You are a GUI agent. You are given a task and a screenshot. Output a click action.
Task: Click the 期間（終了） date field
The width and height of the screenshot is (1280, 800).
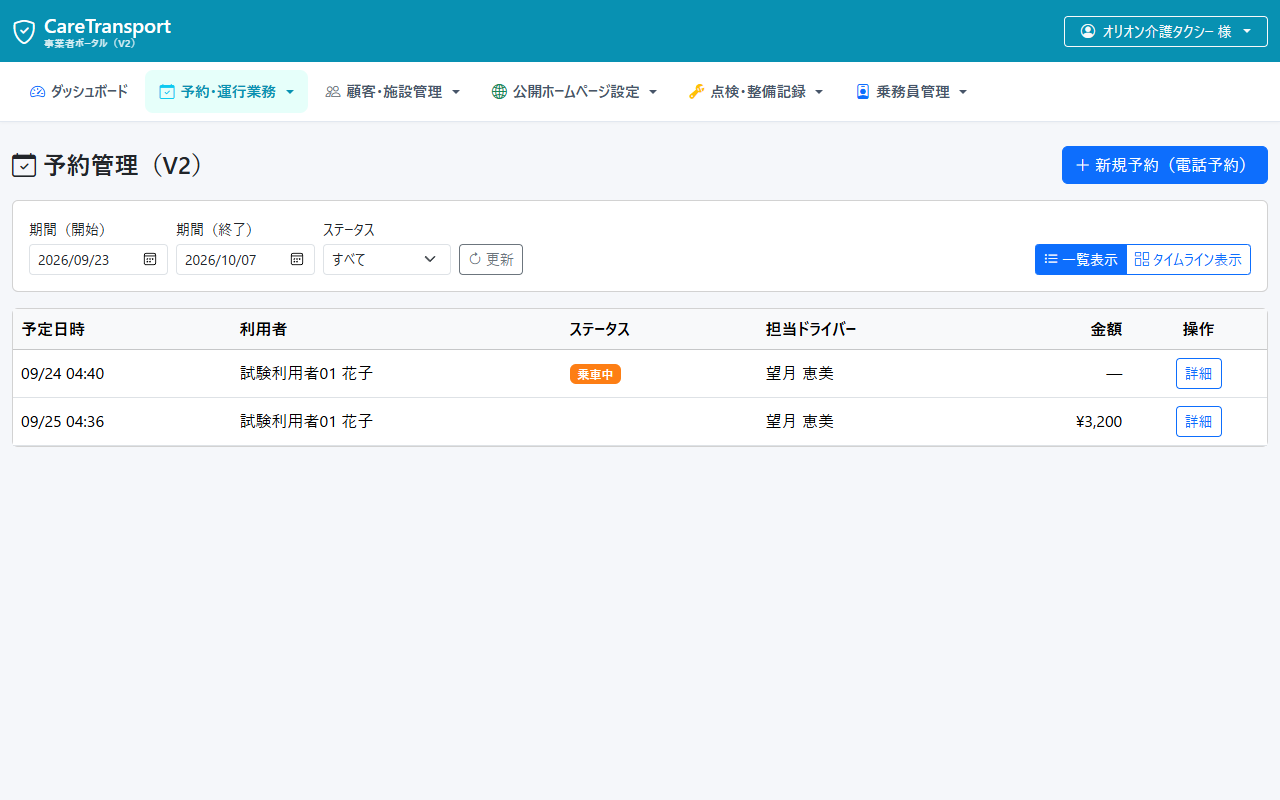(245, 259)
